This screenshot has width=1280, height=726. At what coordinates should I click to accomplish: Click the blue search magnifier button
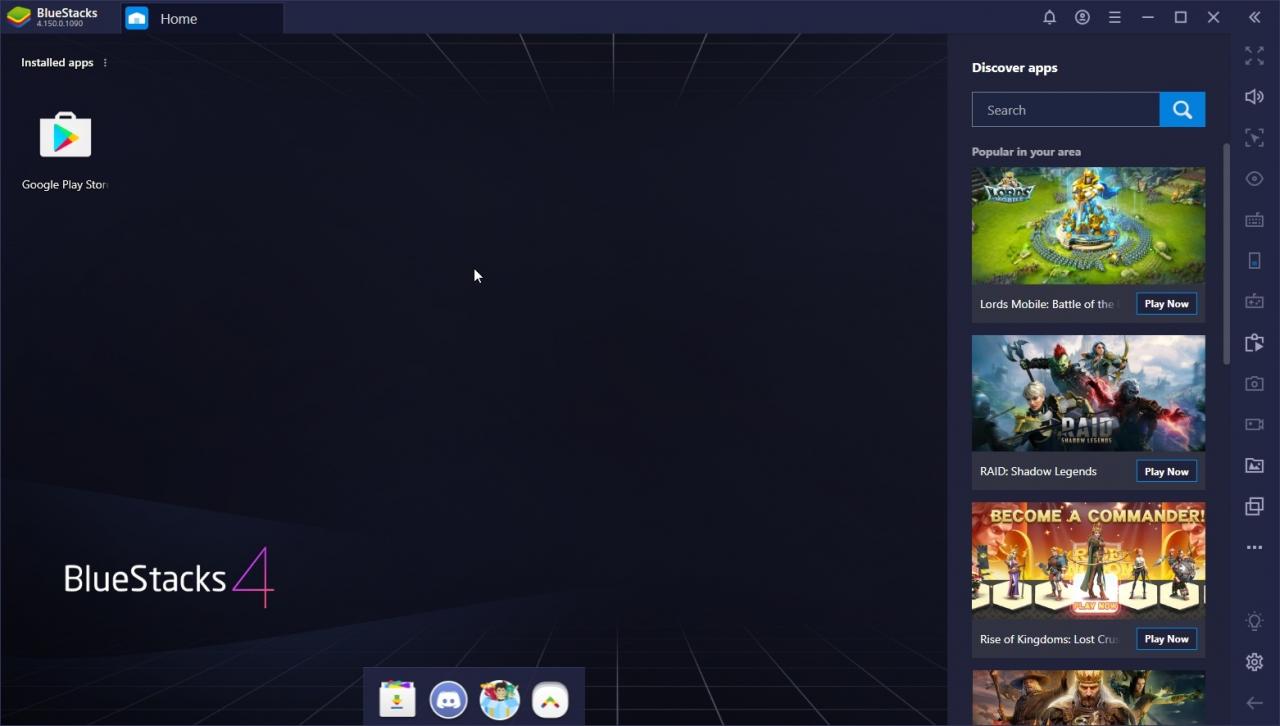click(x=1182, y=110)
